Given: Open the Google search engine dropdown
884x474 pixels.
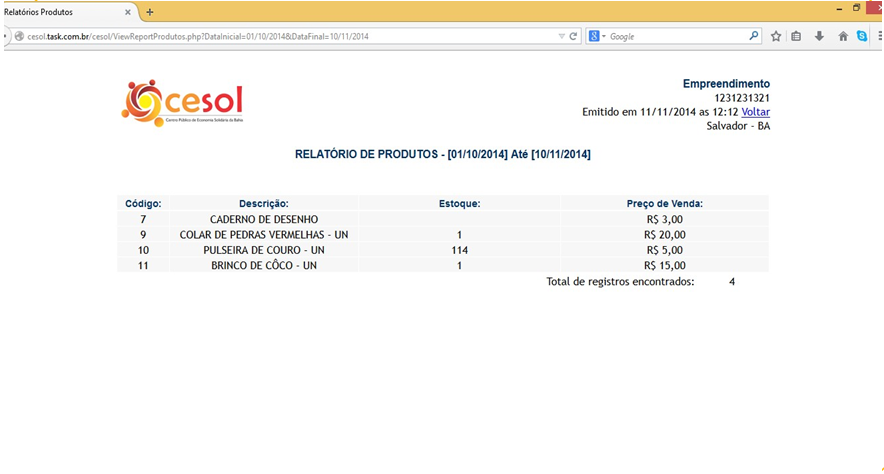Looking at the screenshot, I should click(x=597, y=36).
